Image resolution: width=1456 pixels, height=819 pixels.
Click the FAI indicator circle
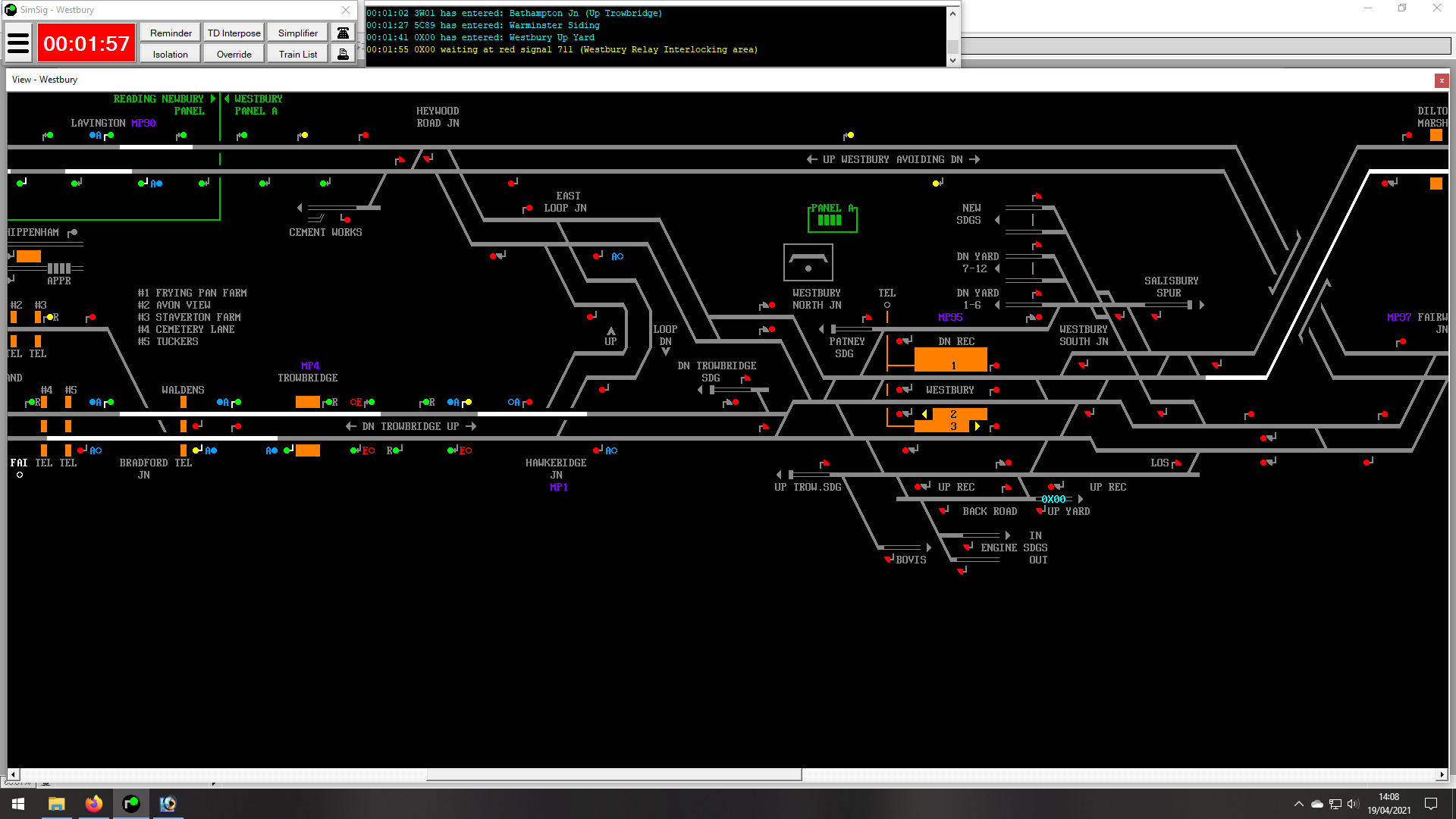(20, 475)
